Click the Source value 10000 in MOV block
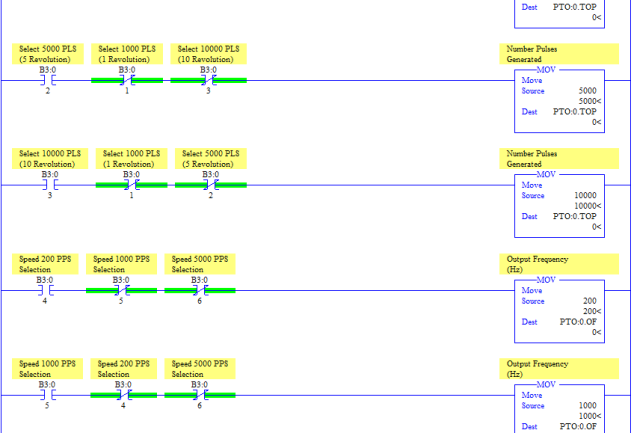 coord(585,195)
